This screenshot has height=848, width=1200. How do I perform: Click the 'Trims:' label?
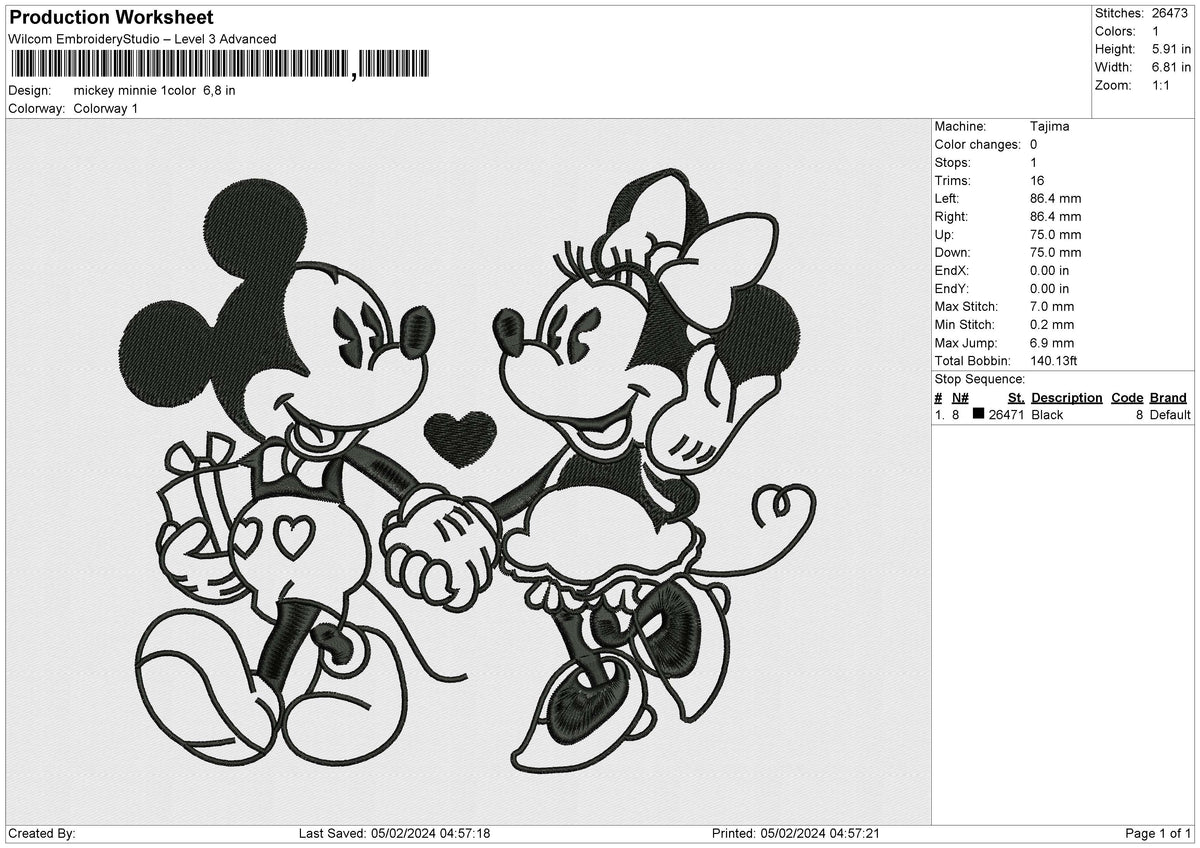950,180
